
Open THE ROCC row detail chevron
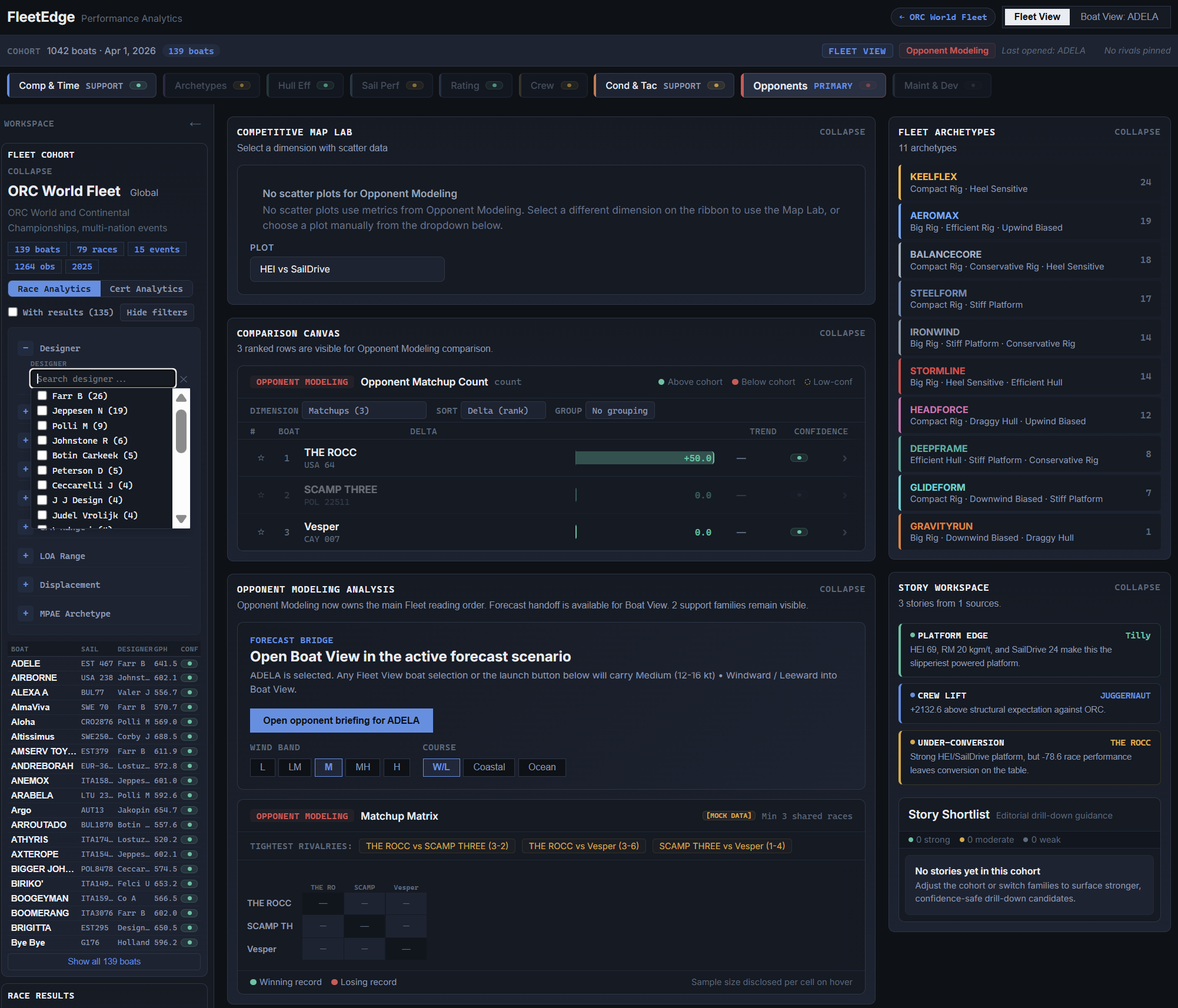click(x=845, y=458)
